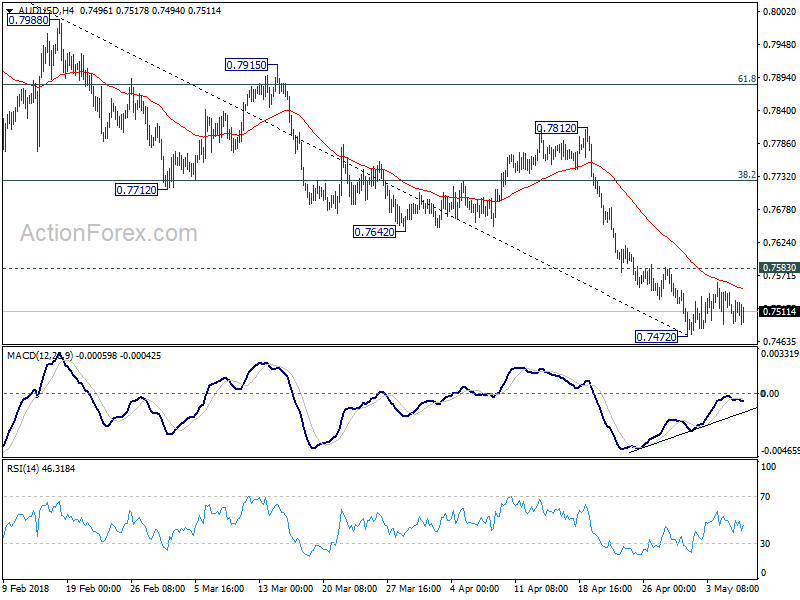Image resolution: width=800 pixels, height=600 pixels.
Task: Click the MACD 0.003319 upper scale value
Action: pyautogui.click(x=780, y=353)
